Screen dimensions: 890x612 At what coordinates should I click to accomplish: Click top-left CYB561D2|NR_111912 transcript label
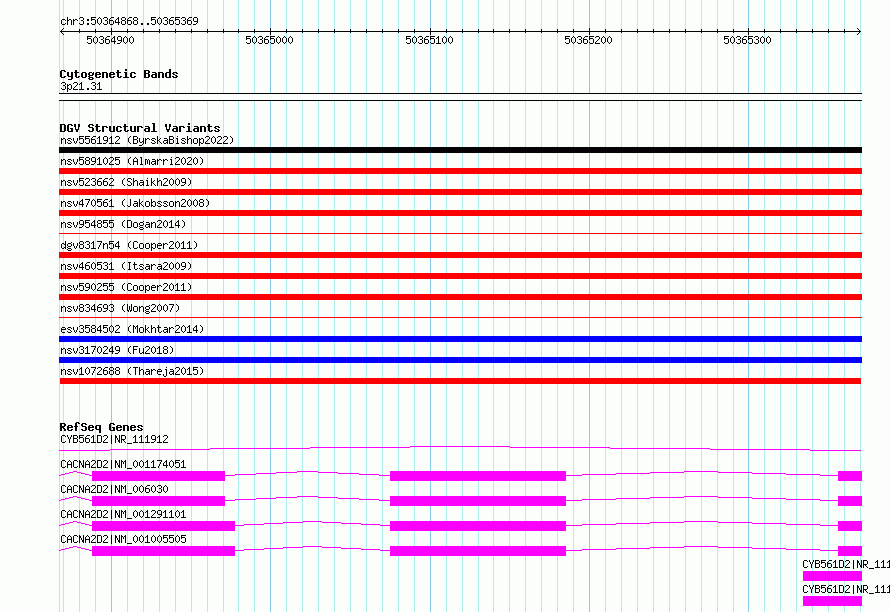tap(114, 439)
